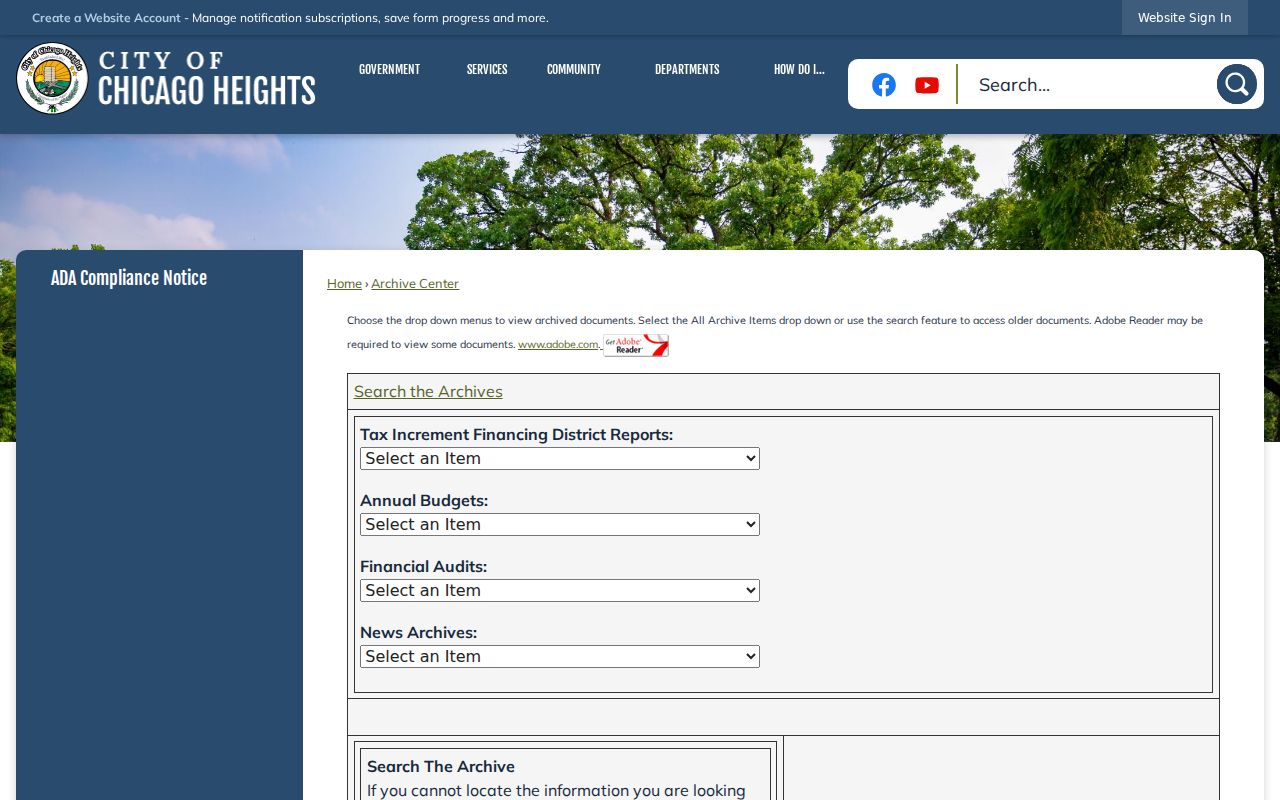Screen dimensions: 1280x800
Task: Click the Annual Budgets label
Action: tap(424, 501)
